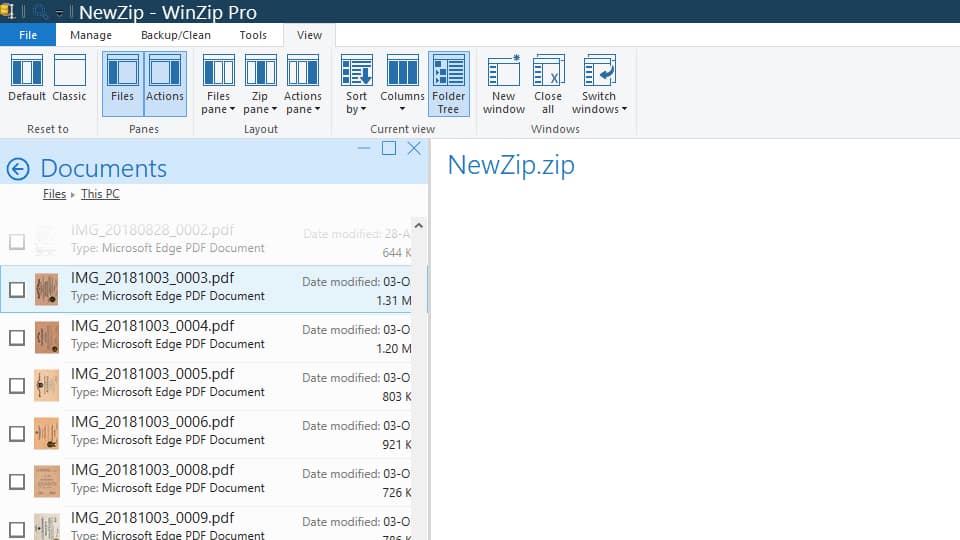Image resolution: width=960 pixels, height=540 pixels.
Task: Click the 1.31 M size of IMG_20181003_0003.pdf
Action: click(394, 301)
